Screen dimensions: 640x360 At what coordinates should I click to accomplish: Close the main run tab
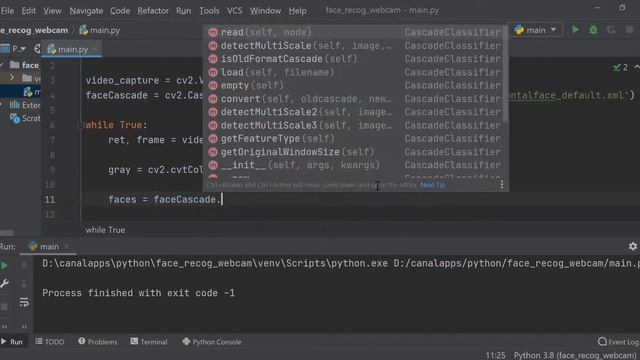pos(67,247)
